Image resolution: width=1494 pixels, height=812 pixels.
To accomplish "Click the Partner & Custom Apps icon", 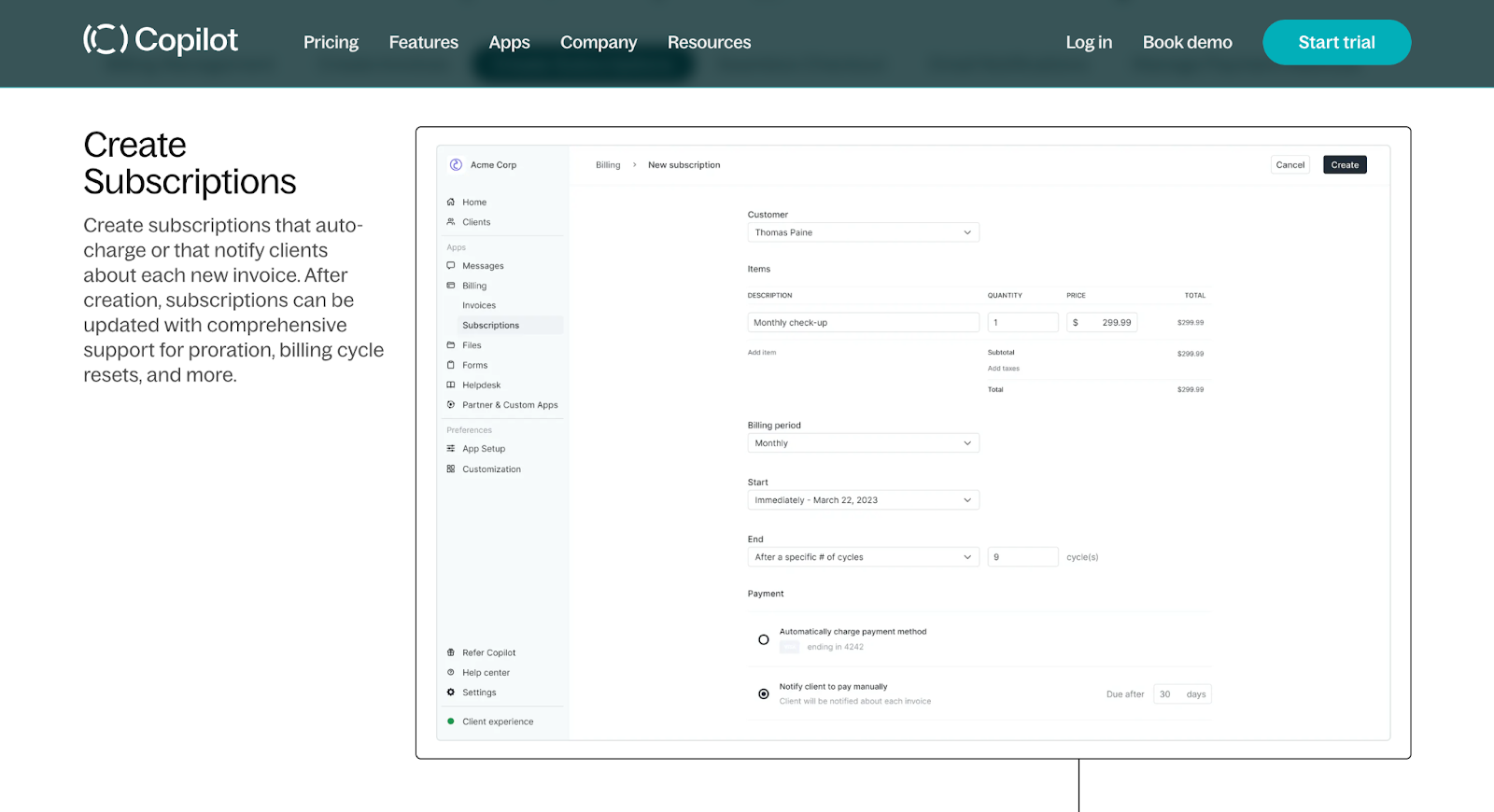I will (x=451, y=405).
